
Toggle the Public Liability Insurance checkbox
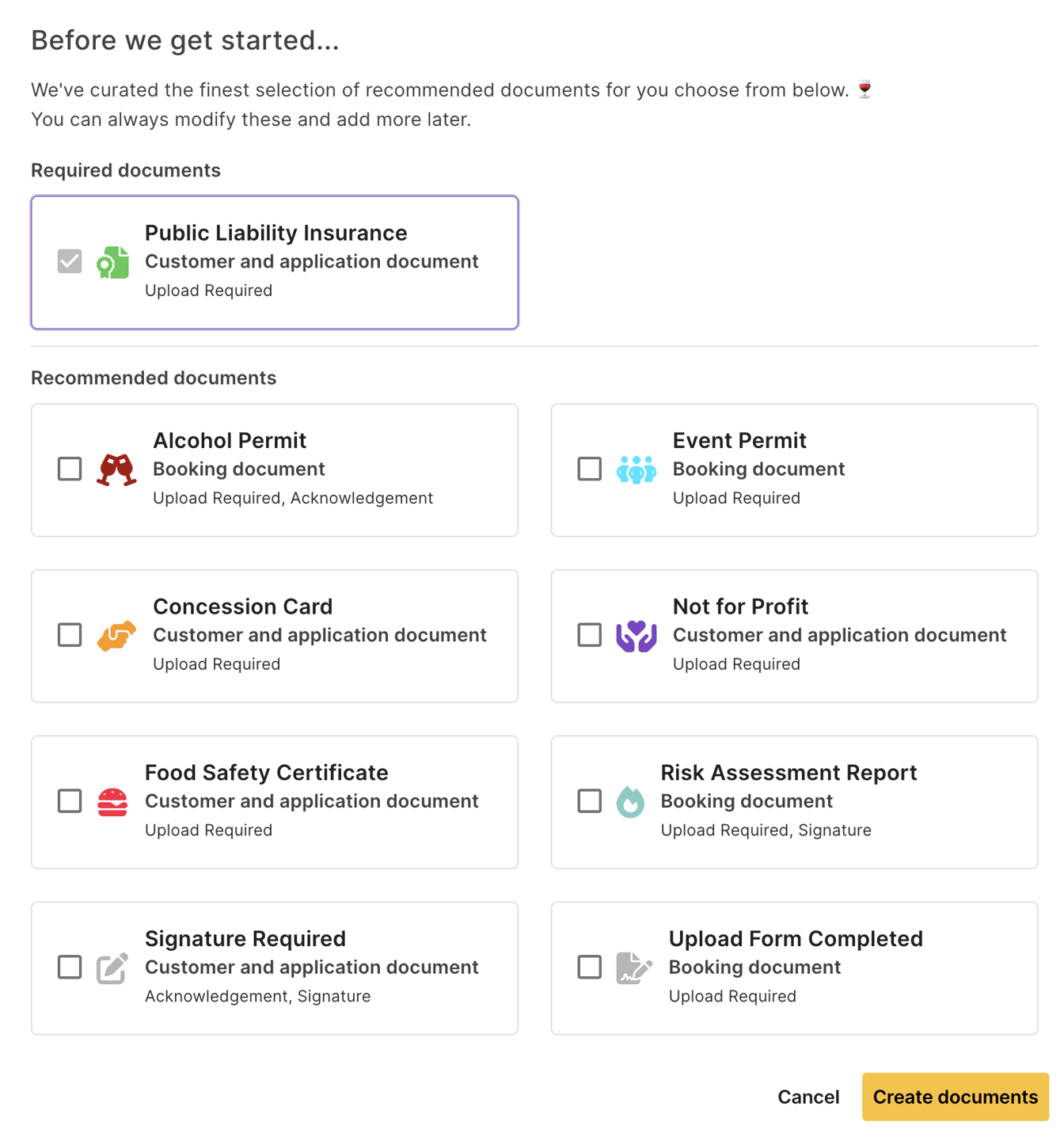(70, 261)
